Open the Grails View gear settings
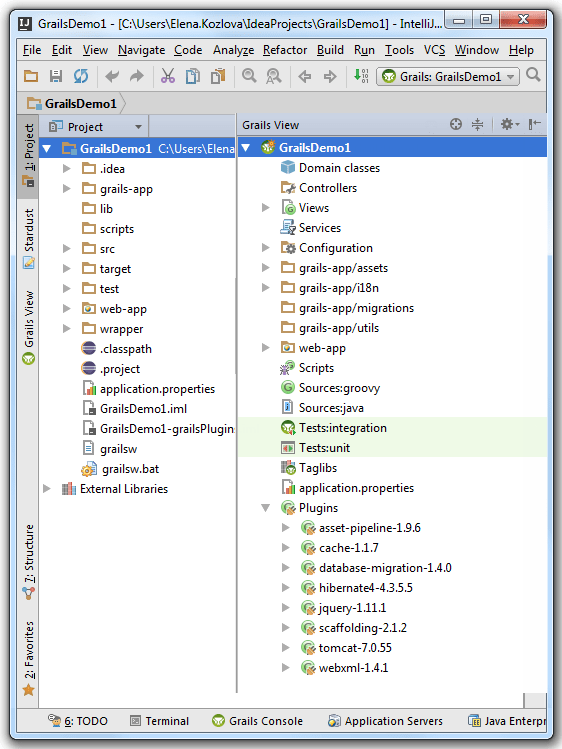The image size is (562, 749). pyautogui.click(x=509, y=125)
